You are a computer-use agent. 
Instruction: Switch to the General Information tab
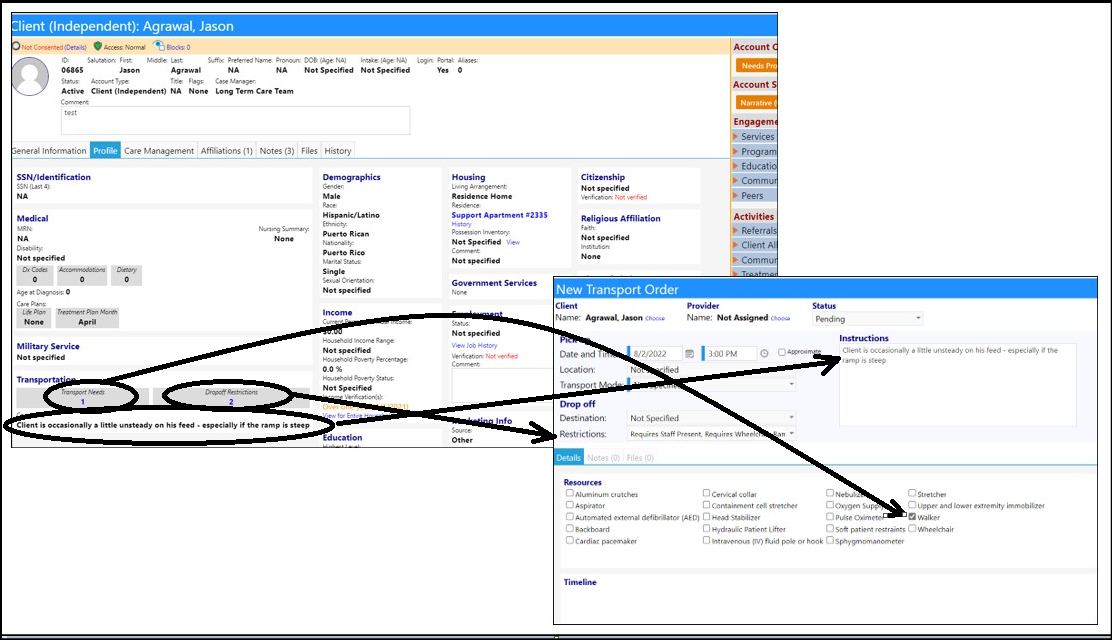coord(49,150)
